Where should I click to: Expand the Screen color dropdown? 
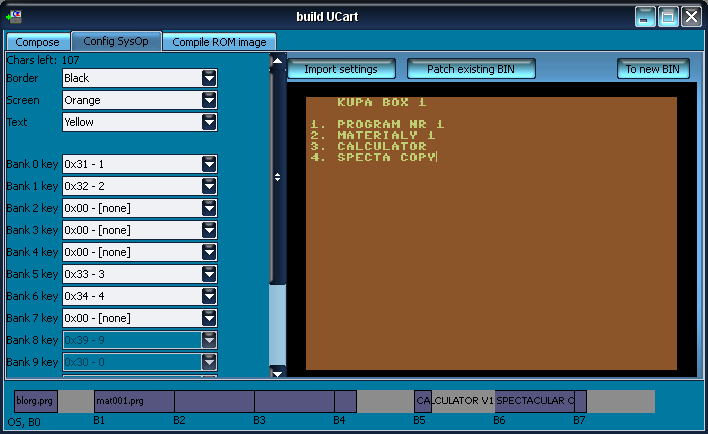pyautogui.click(x=209, y=100)
